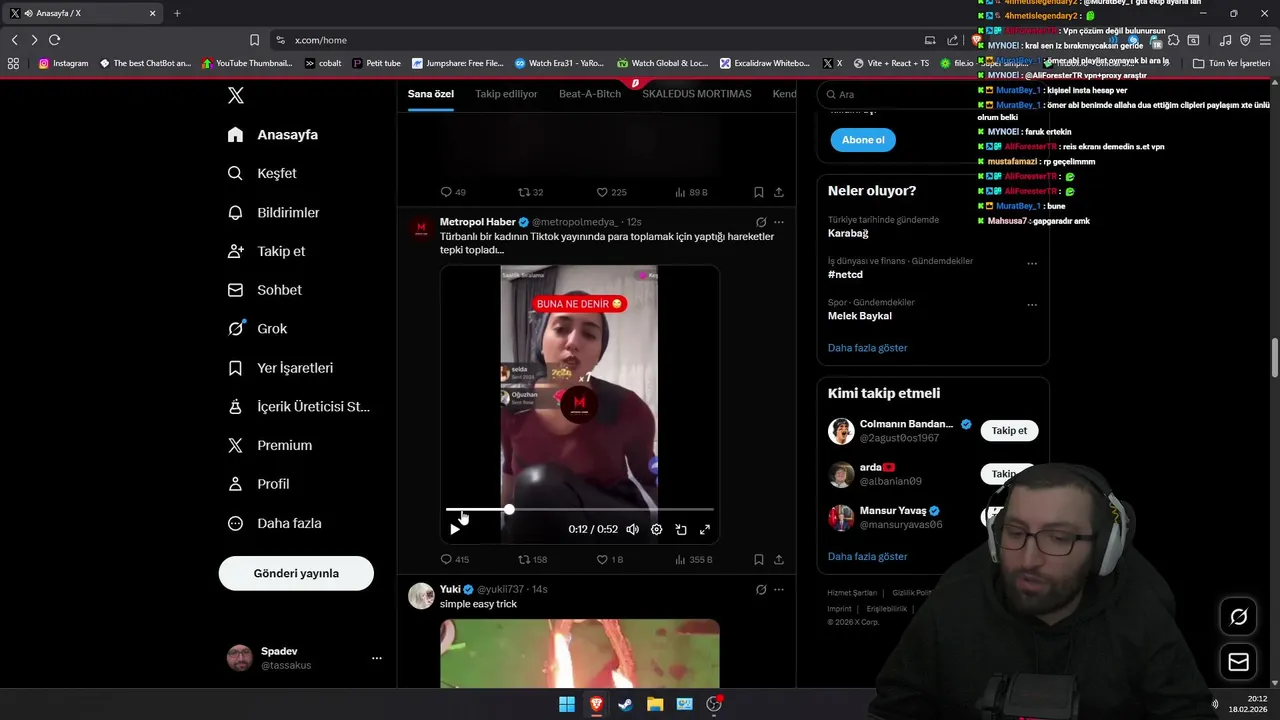Open Bildirimler notifications in sidebar
This screenshot has width=1280, height=720.
(x=274, y=212)
